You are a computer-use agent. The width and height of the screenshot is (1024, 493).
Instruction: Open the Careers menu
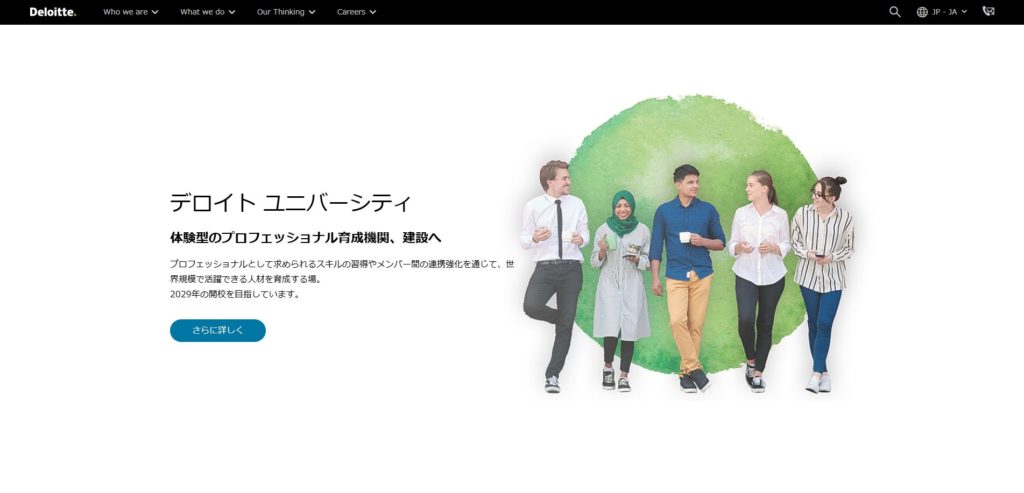point(351,12)
